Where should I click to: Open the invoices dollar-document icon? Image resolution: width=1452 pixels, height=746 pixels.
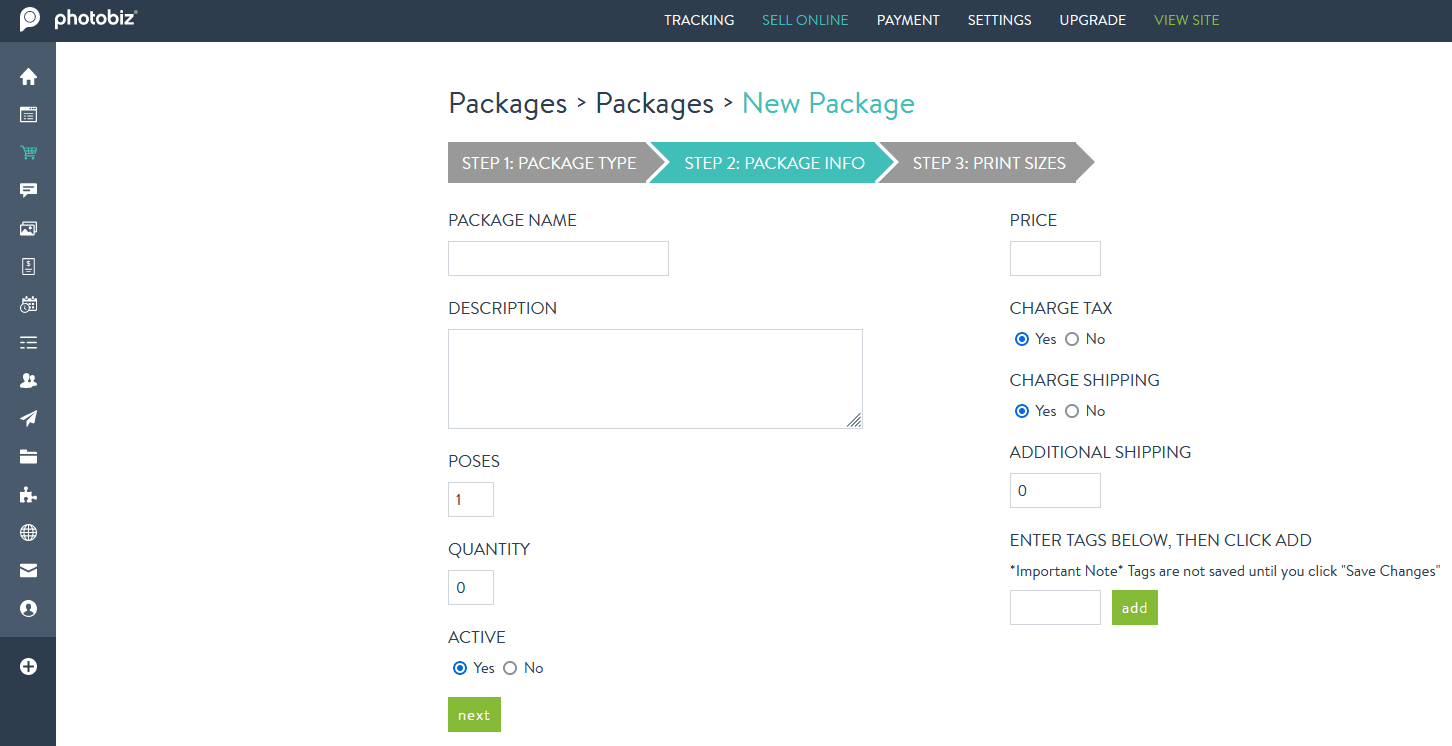pyautogui.click(x=28, y=266)
